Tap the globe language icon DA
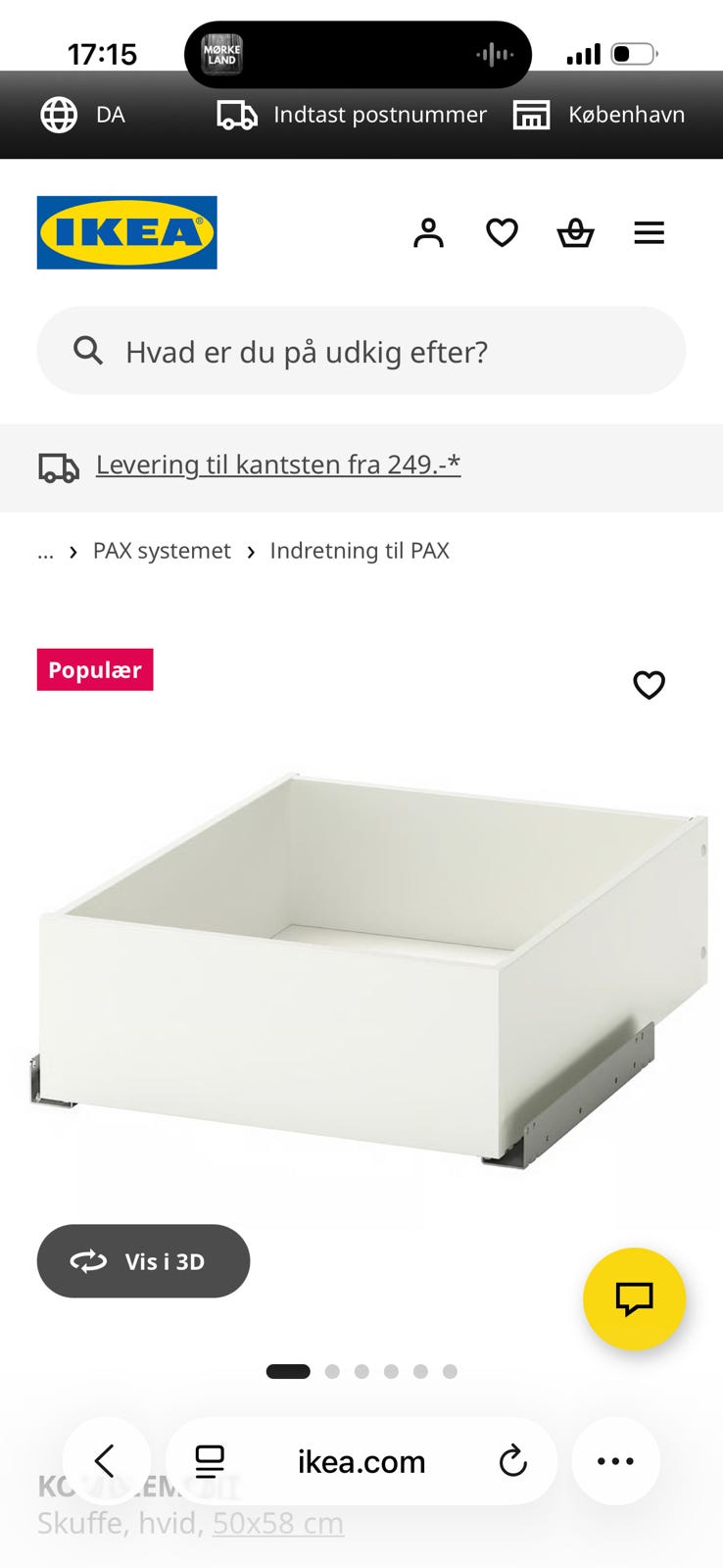 82,115
